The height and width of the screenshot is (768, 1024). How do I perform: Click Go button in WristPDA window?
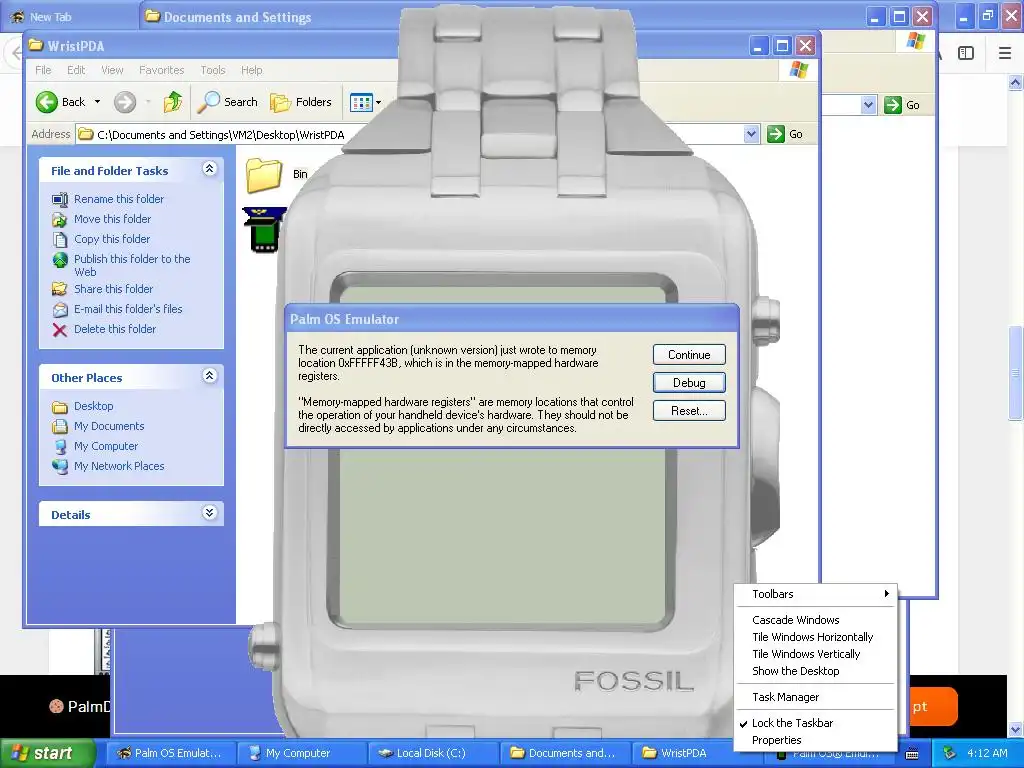[x=786, y=135]
